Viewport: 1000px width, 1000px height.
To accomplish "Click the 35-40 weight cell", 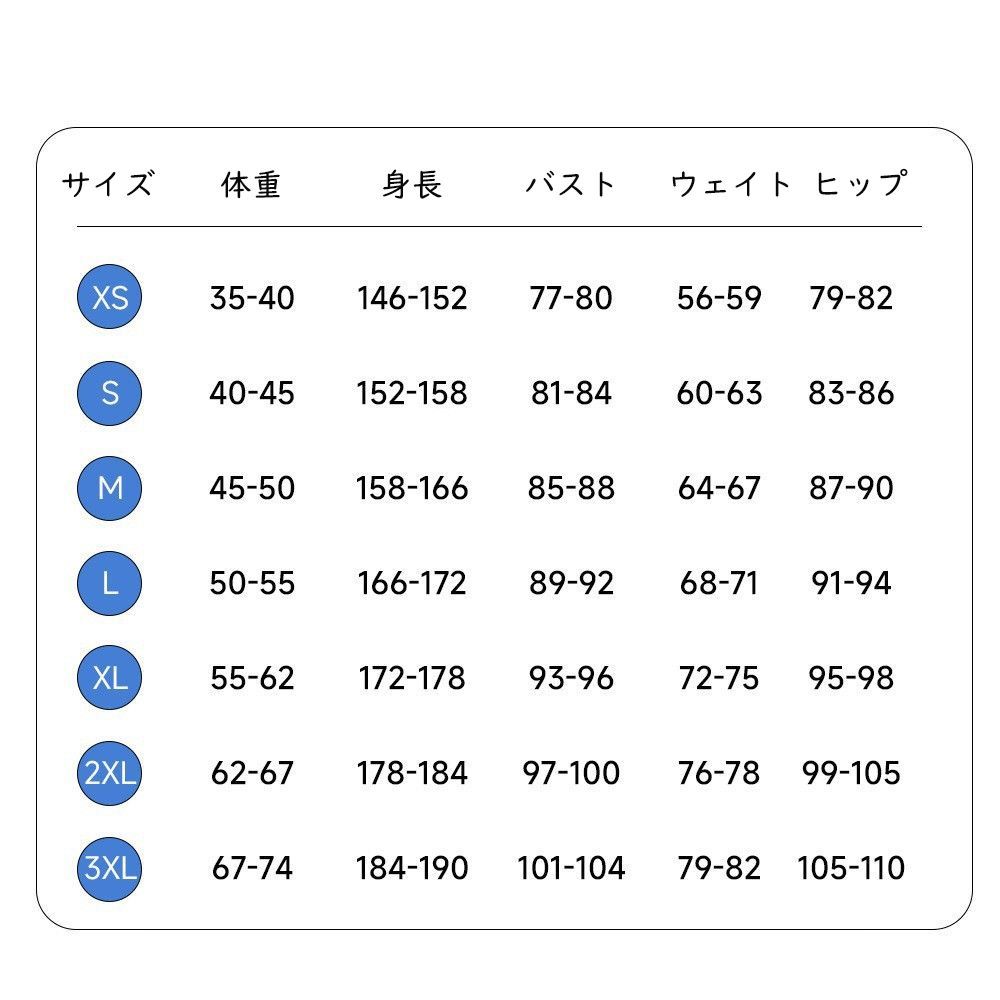I will pyautogui.click(x=252, y=298).
